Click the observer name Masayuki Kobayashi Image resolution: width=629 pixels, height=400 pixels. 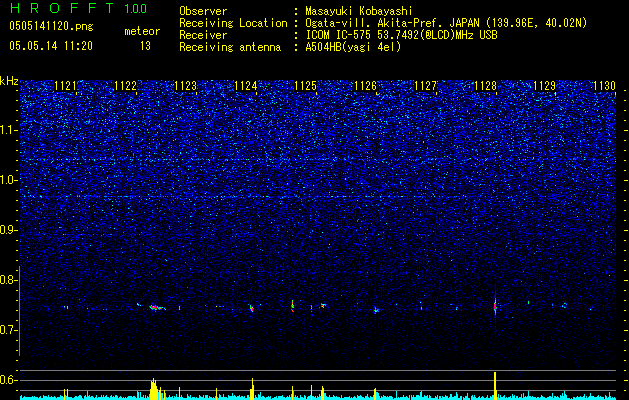[359, 11]
